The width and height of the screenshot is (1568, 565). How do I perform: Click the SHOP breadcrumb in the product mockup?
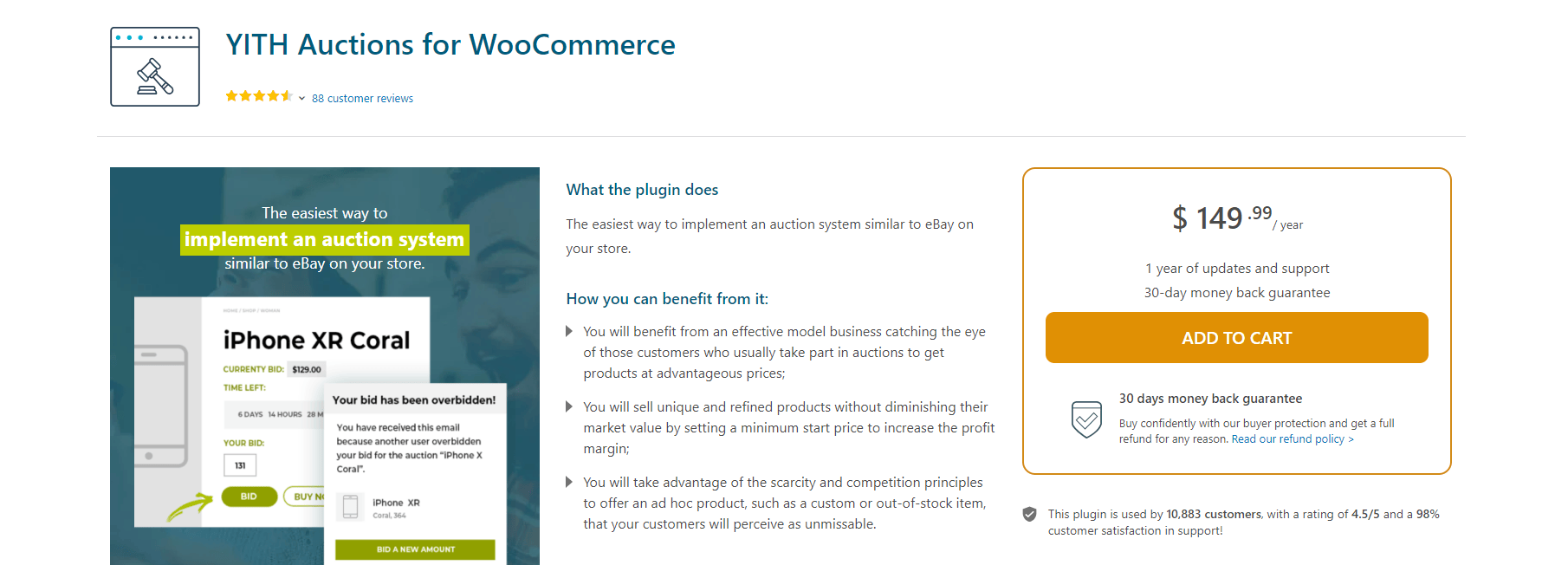coord(248,310)
